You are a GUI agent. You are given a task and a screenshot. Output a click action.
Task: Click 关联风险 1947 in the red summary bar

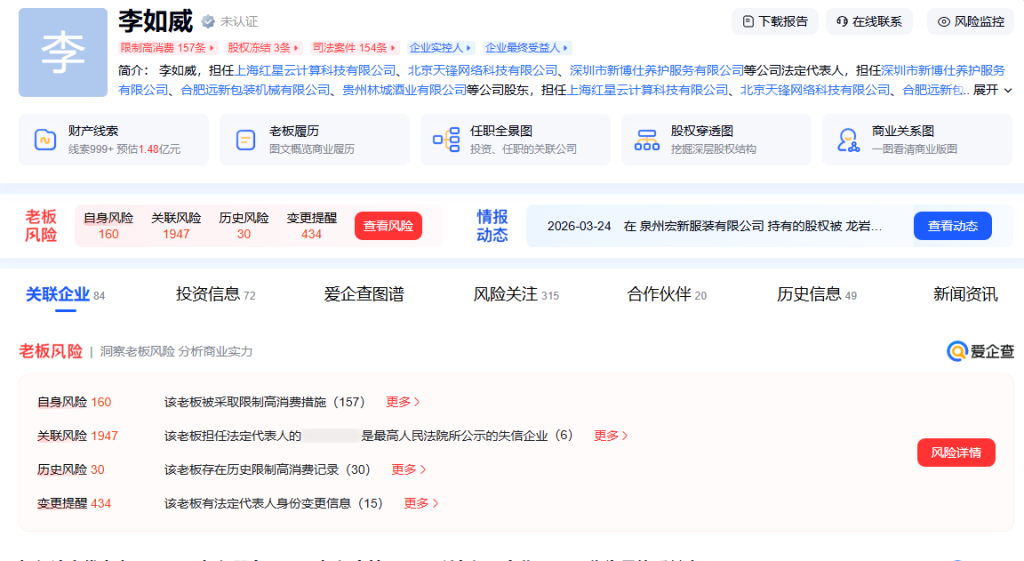pos(176,226)
